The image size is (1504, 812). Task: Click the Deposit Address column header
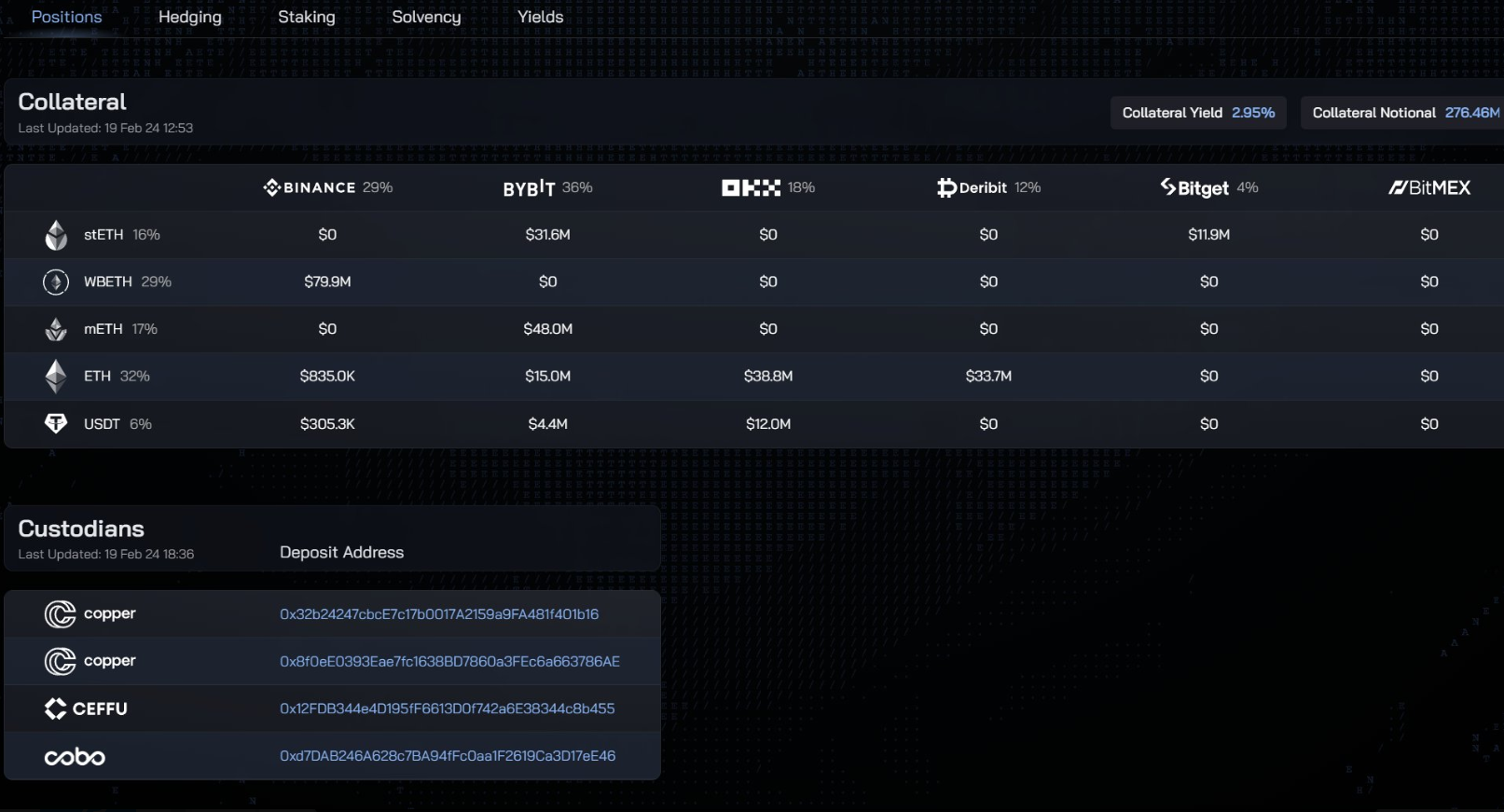(341, 553)
